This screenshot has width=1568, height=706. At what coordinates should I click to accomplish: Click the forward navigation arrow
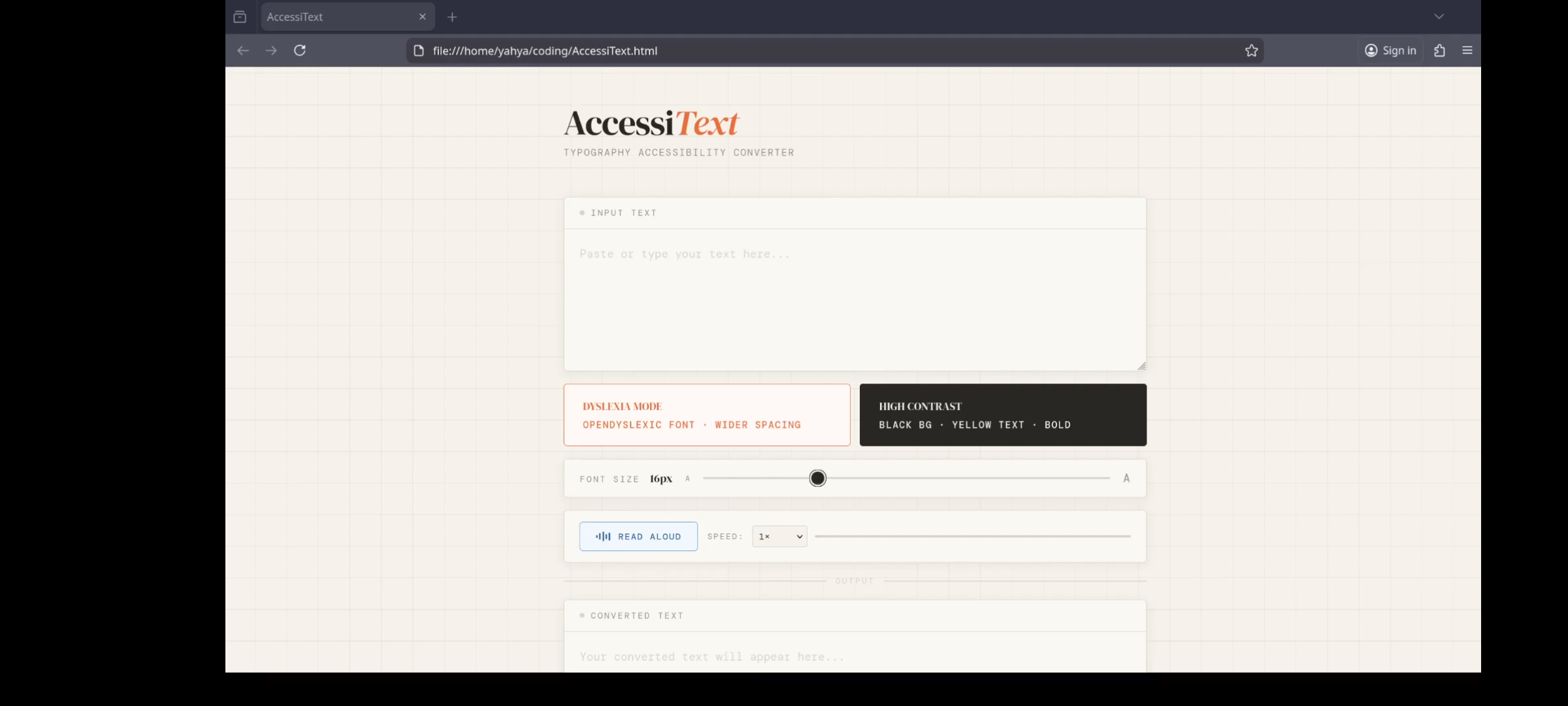271,50
